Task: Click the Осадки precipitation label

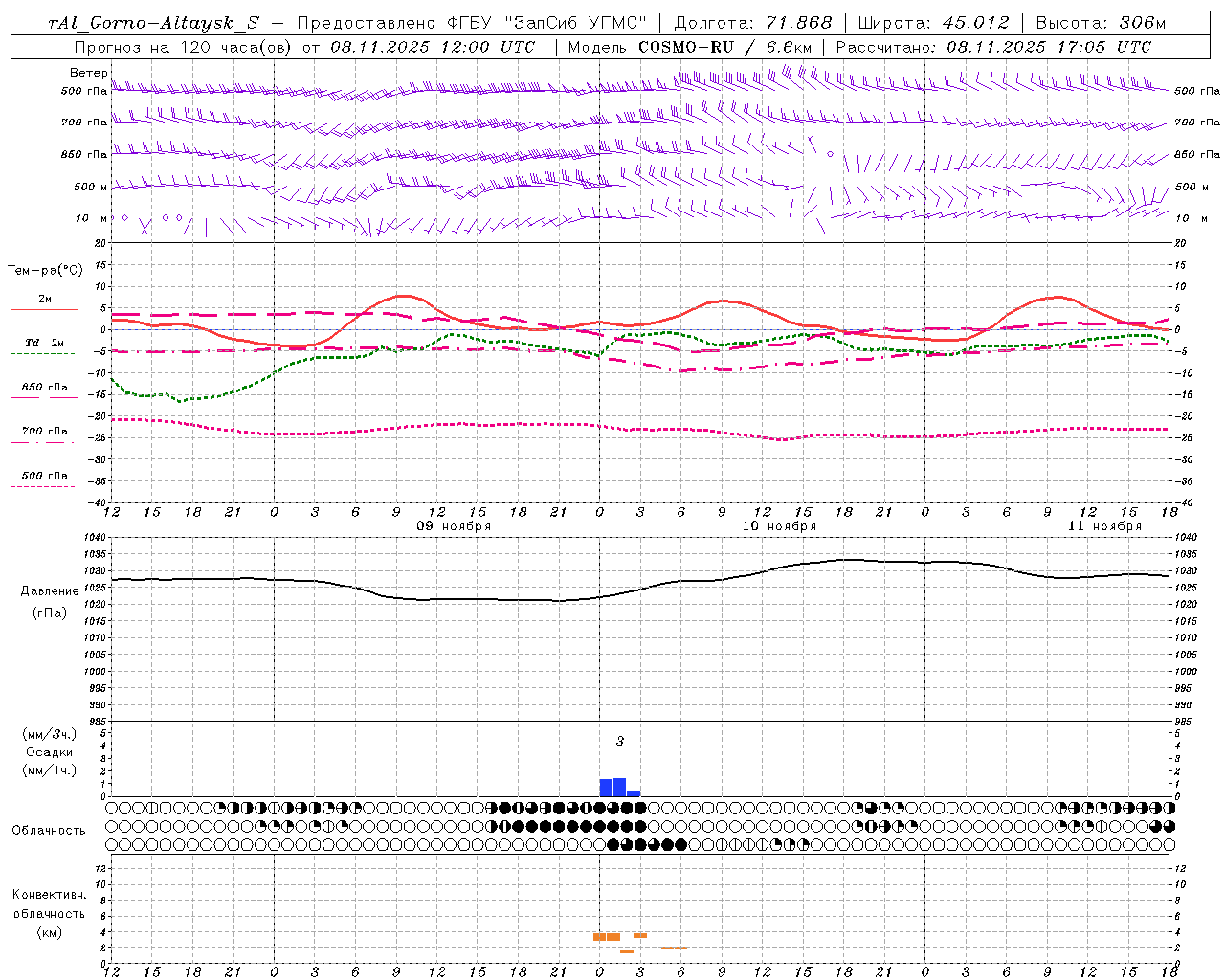Action: (x=50, y=752)
